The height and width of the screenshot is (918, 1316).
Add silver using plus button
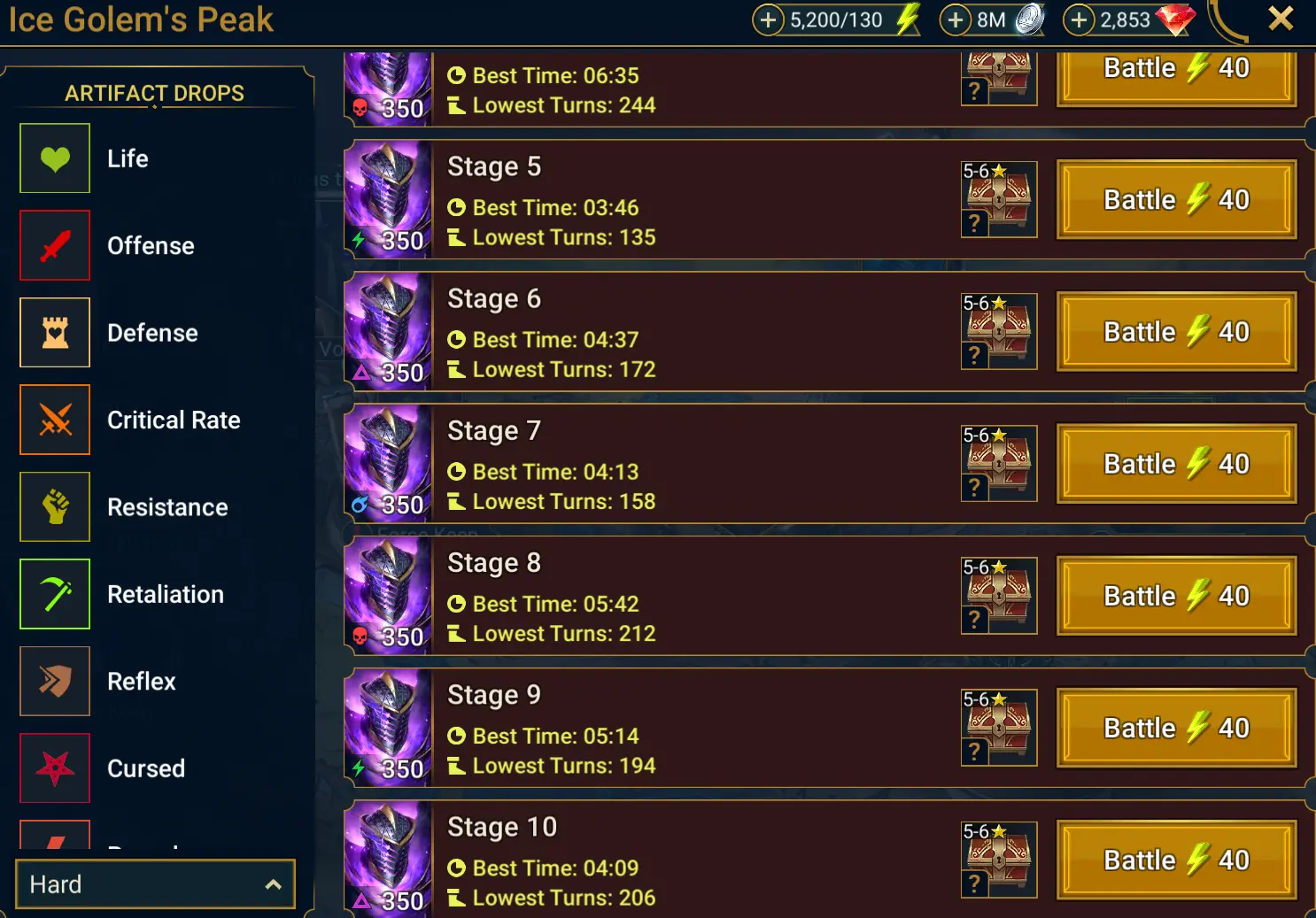point(955,19)
